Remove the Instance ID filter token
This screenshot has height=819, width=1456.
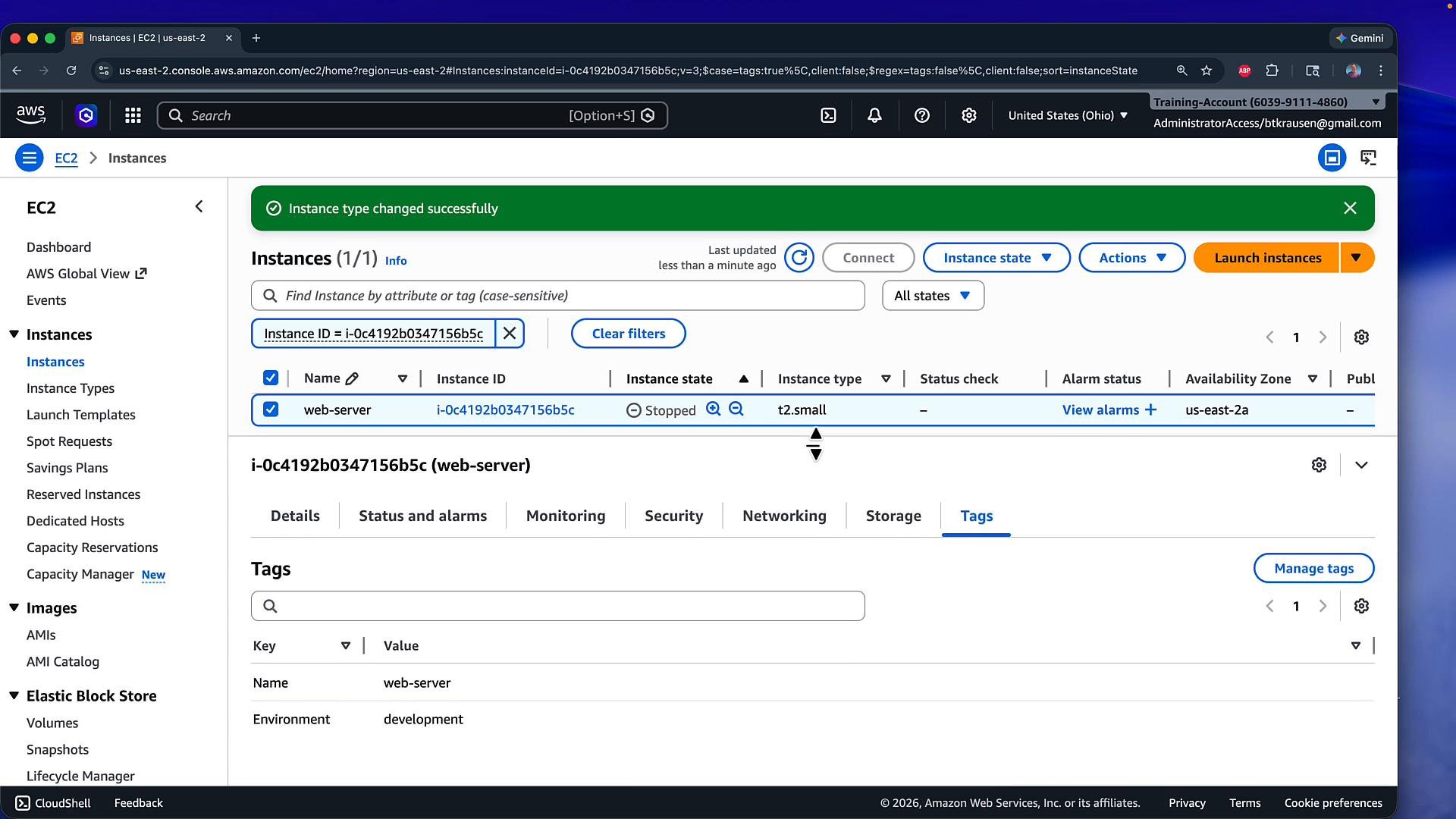tap(510, 334)
